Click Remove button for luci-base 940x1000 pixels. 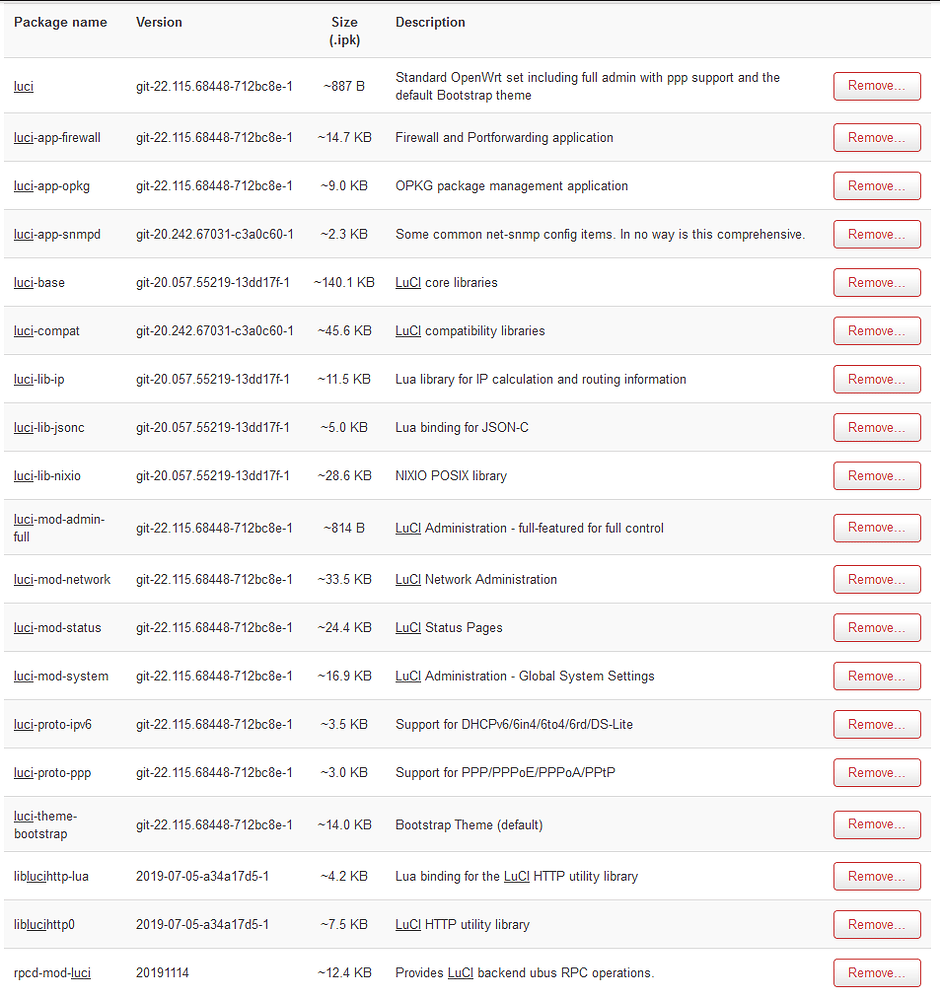pos(877,283)
